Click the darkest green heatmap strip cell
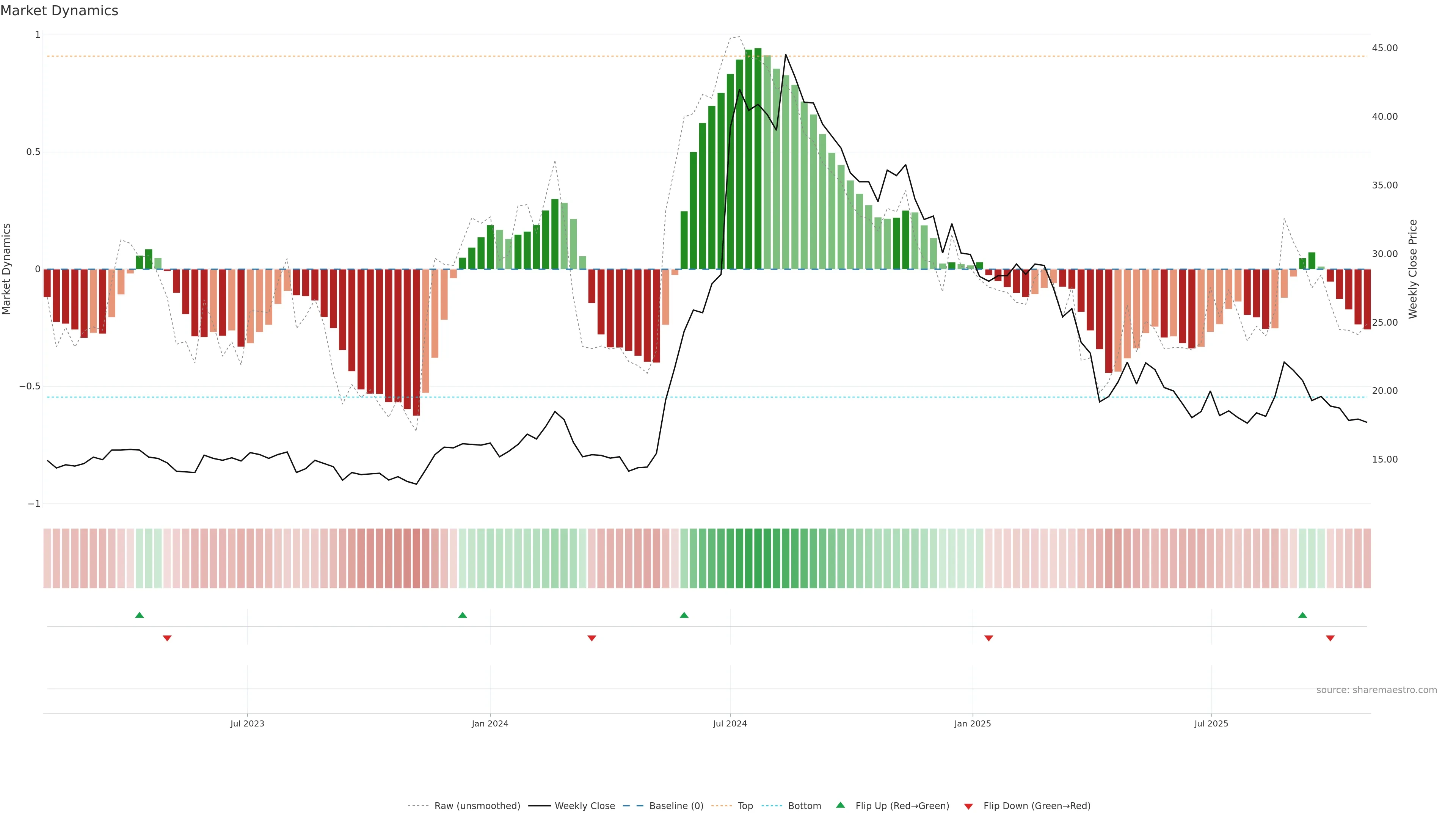This screenshot has width=1456, height=819. 758,558
